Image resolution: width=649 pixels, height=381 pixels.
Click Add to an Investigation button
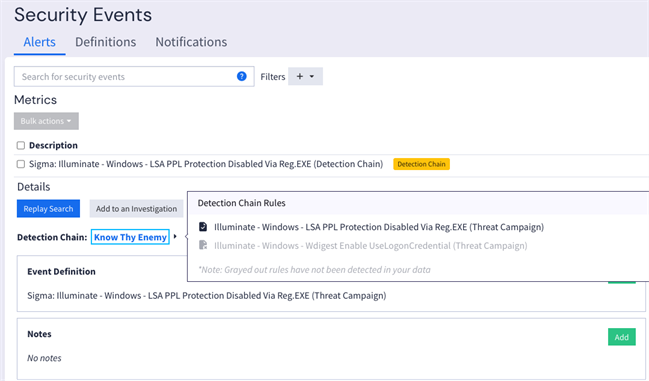[x=137, y=208]
